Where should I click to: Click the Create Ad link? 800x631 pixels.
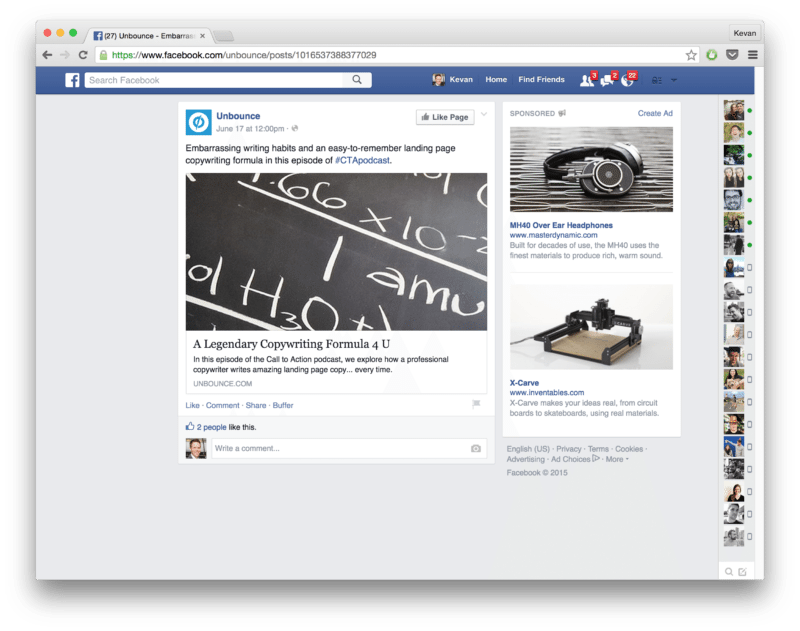pos(655,113)
